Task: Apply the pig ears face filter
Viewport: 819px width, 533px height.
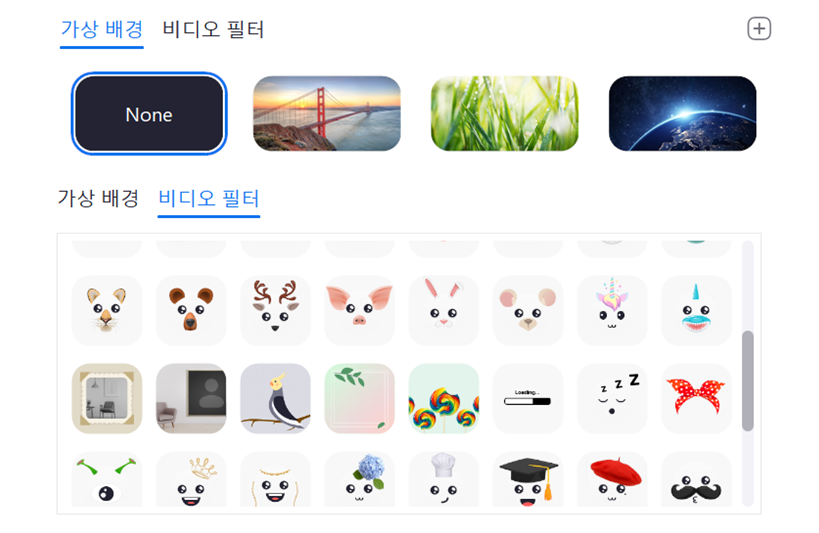Action: pos(359,310)
